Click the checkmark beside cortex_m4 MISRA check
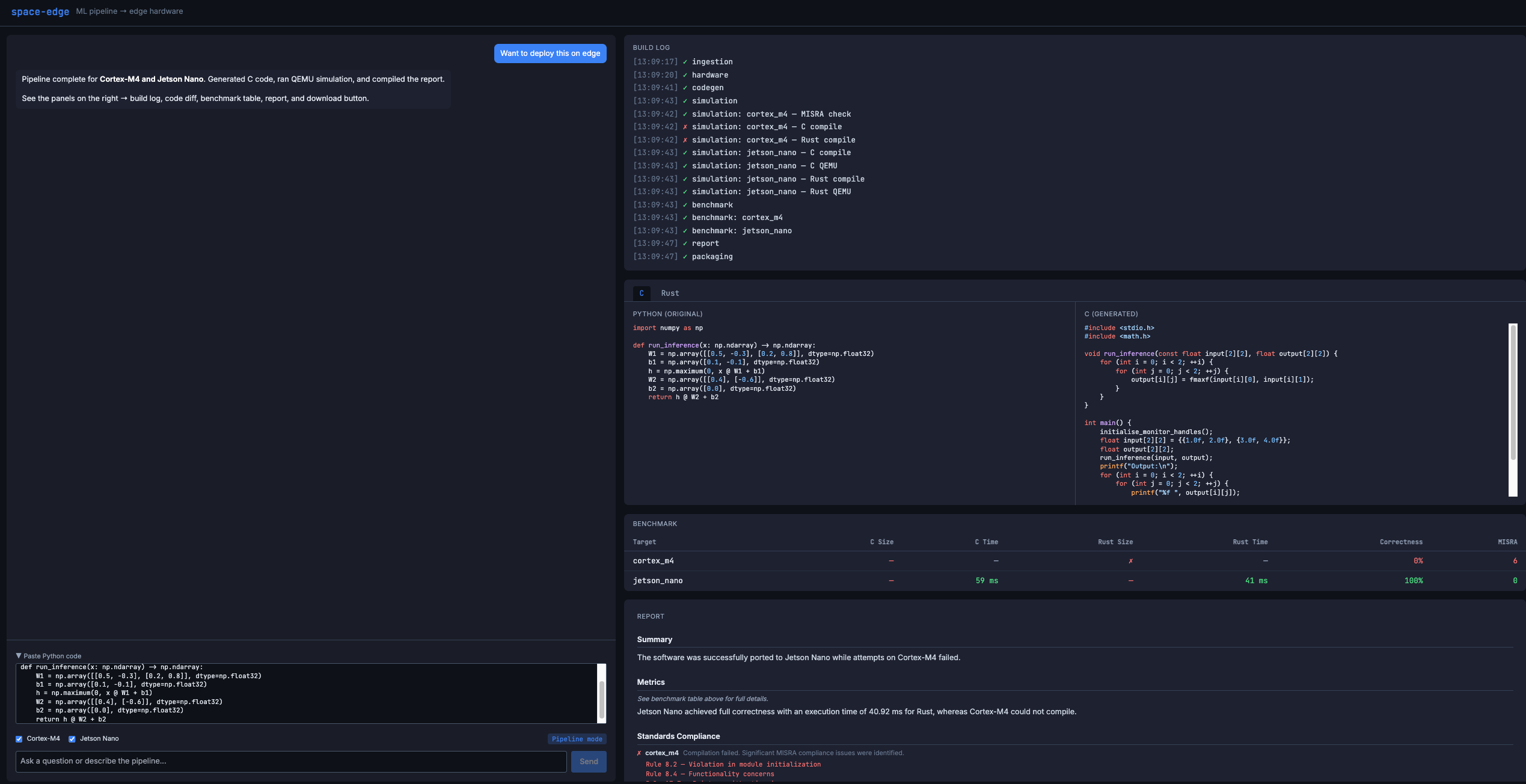1526x784 pixels. pos(685,114)
